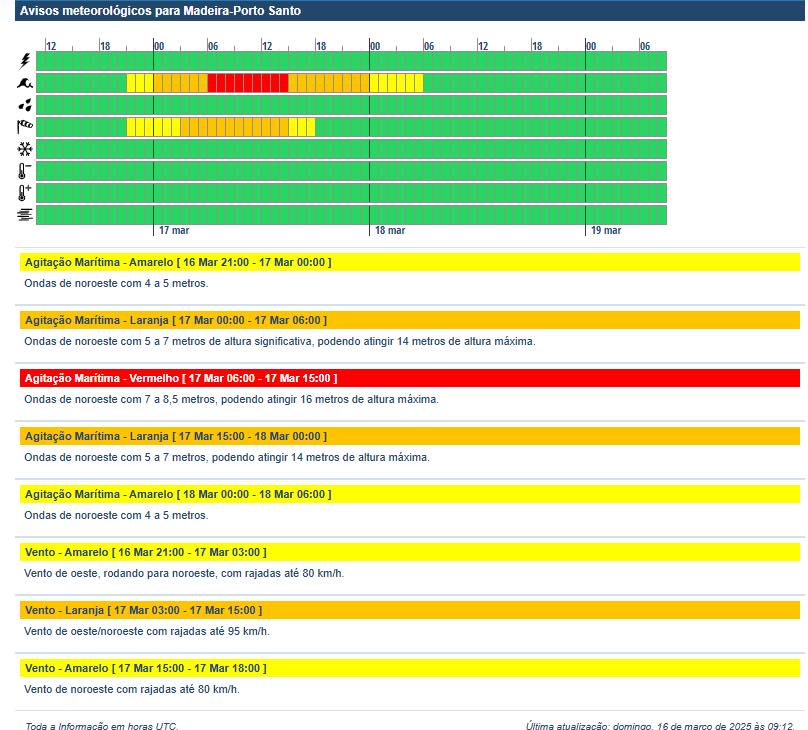
Task: Select Agitação Marítima Laranja starting 17 Mar 00:00
Action: [x=175, y=320]
